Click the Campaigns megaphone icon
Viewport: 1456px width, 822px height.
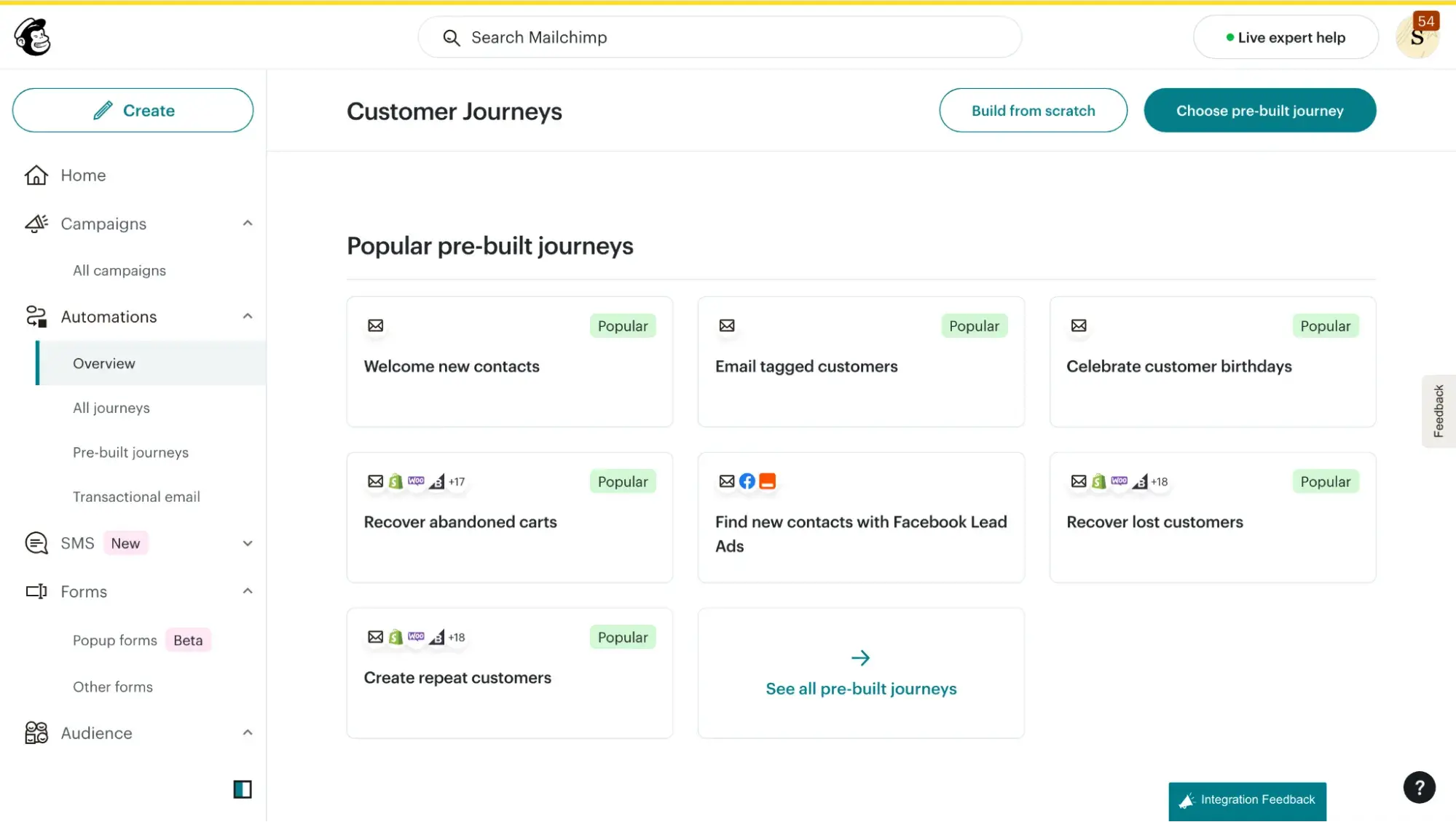pos(36,224)
